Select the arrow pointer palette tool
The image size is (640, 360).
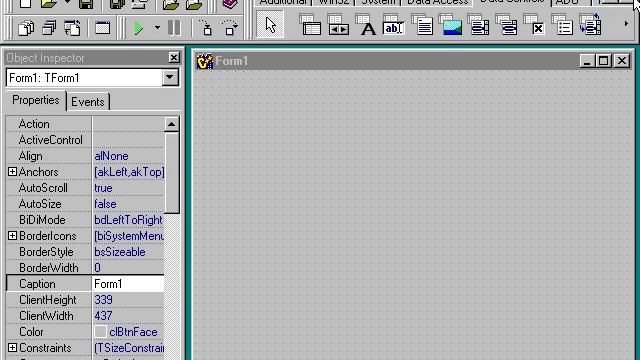tap(270, 25)
